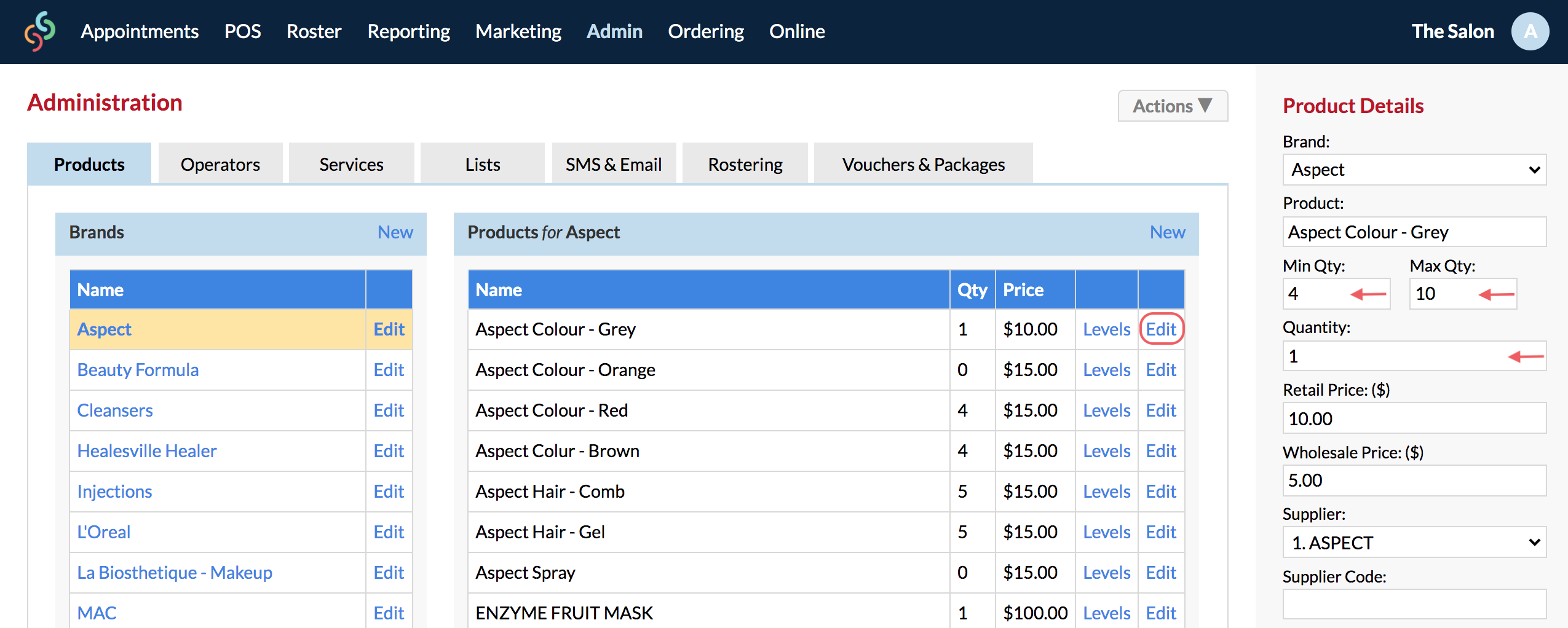The height and width of the screenshot is (628, 1568).
Task: Edit the MAC brand
Action: [x=389, y=613]
